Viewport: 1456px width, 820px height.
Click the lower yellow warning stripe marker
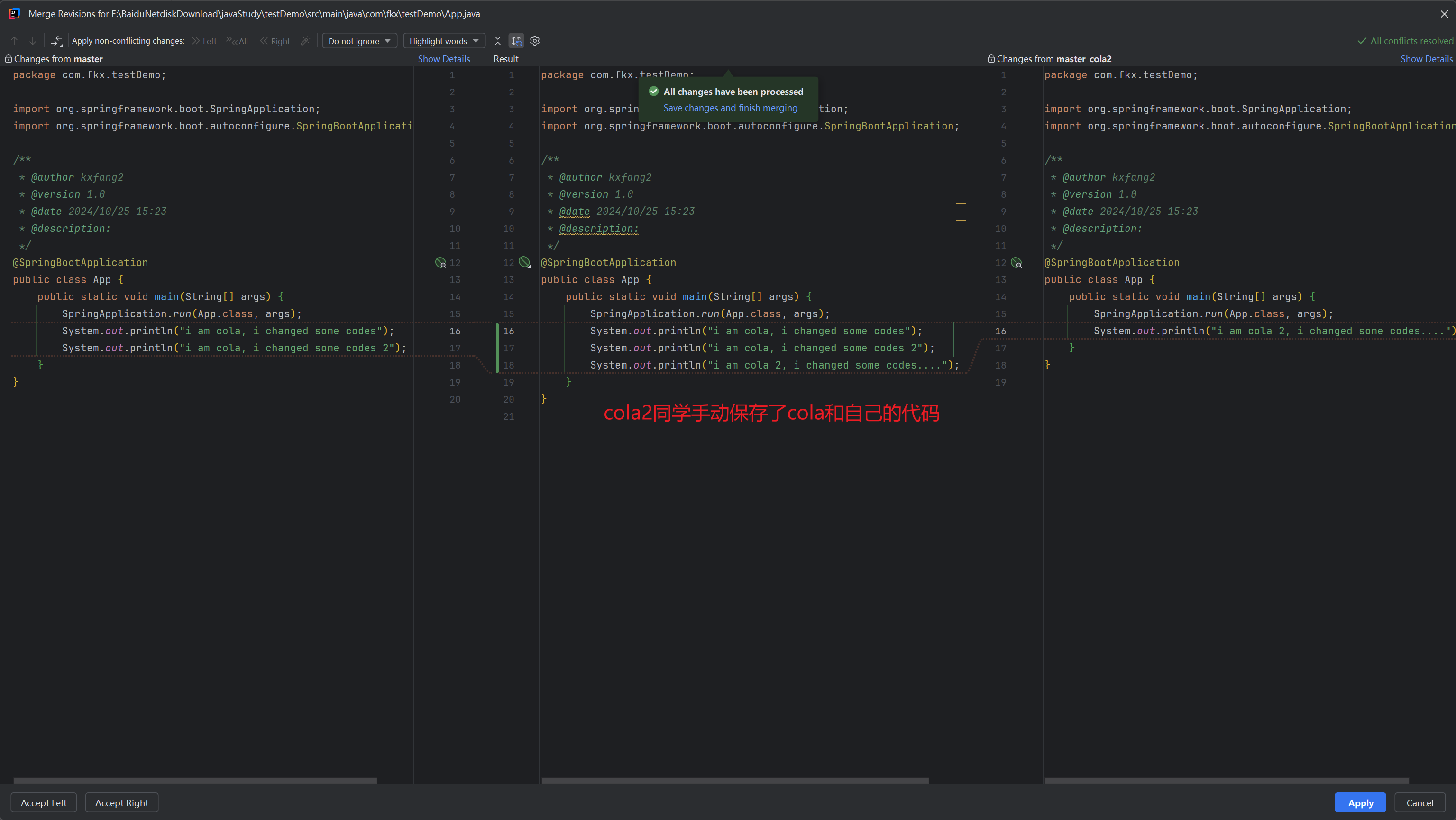point(960,220)
